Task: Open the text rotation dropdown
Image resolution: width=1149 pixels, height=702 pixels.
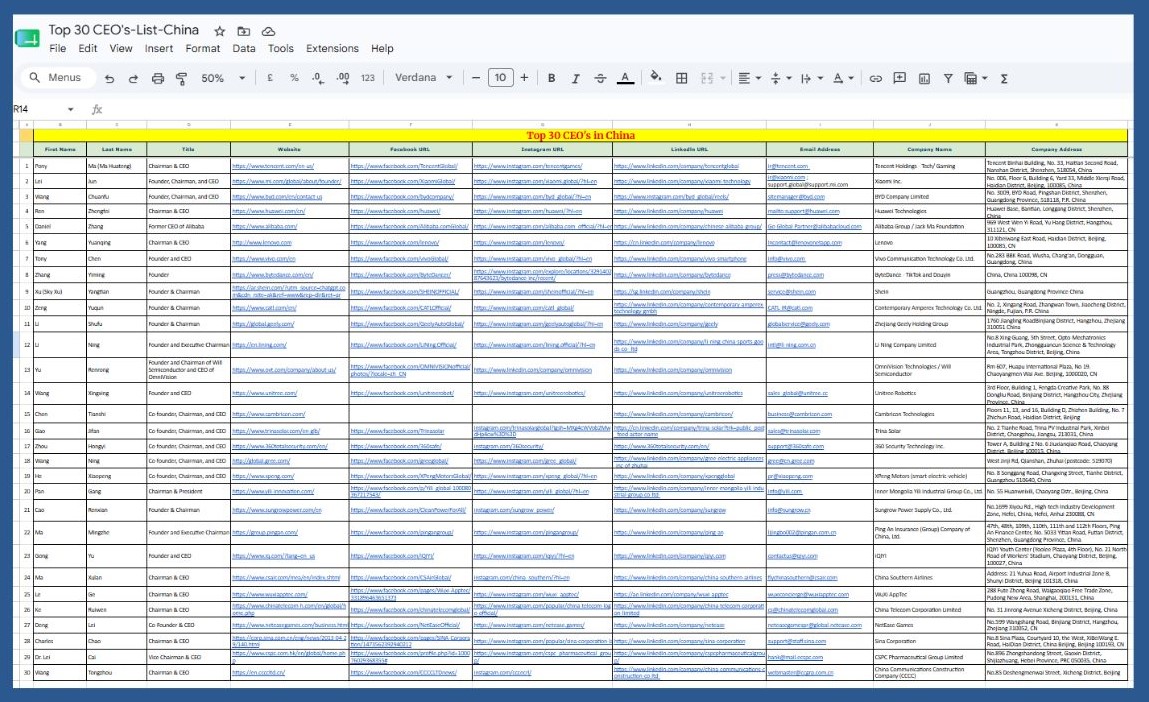Action: point(843,78)
